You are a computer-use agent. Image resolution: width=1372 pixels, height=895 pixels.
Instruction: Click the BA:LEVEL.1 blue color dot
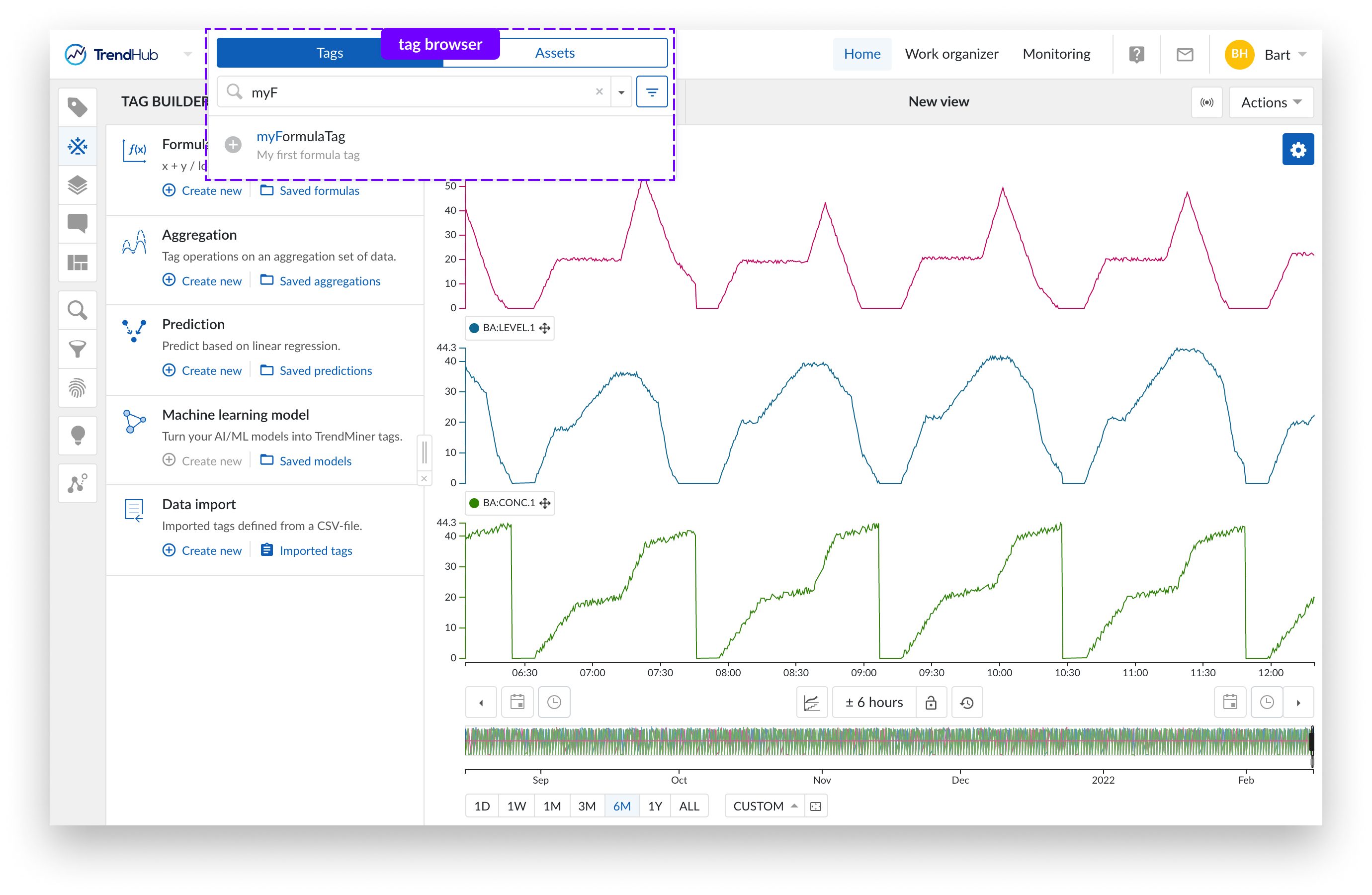point(474,328)
